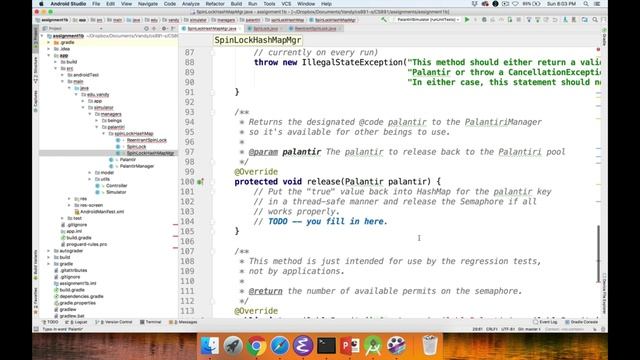Click the Wi-Fi status icon
The image size is (640, 360).
[x=515, y=4]
